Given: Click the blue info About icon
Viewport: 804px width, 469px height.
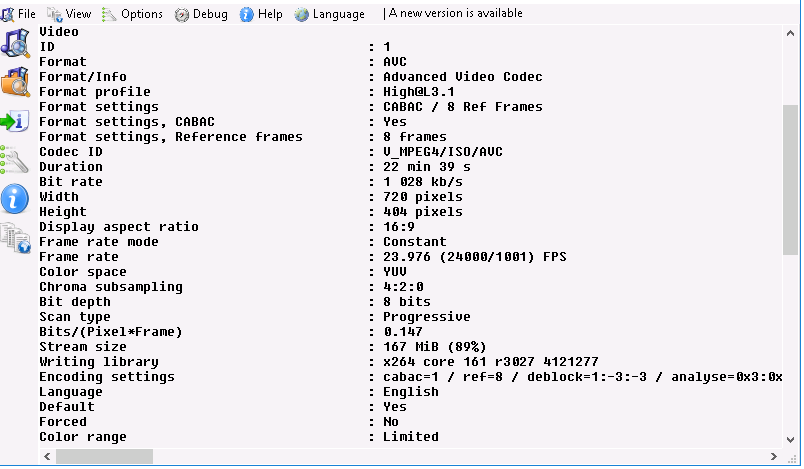Looking at the screenshot, I should coord(15,199).
